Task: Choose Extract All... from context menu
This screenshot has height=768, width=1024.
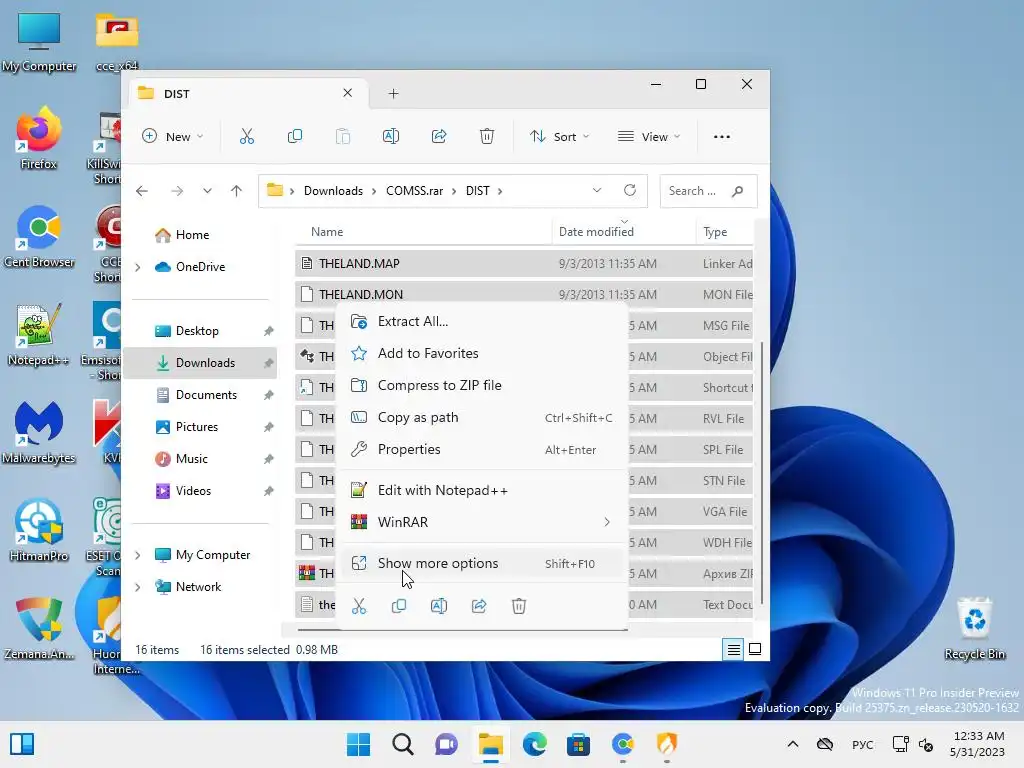Action: coord(482,321)
